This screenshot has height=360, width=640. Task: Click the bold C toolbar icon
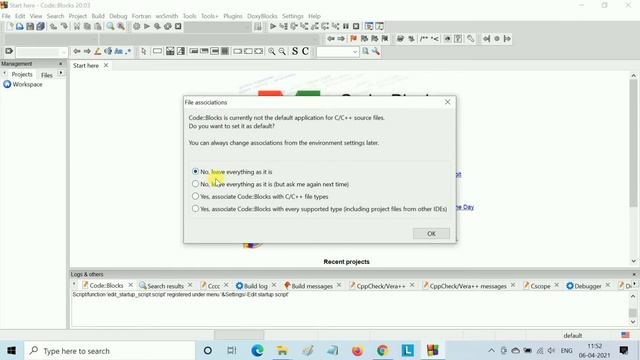point(305,51)
